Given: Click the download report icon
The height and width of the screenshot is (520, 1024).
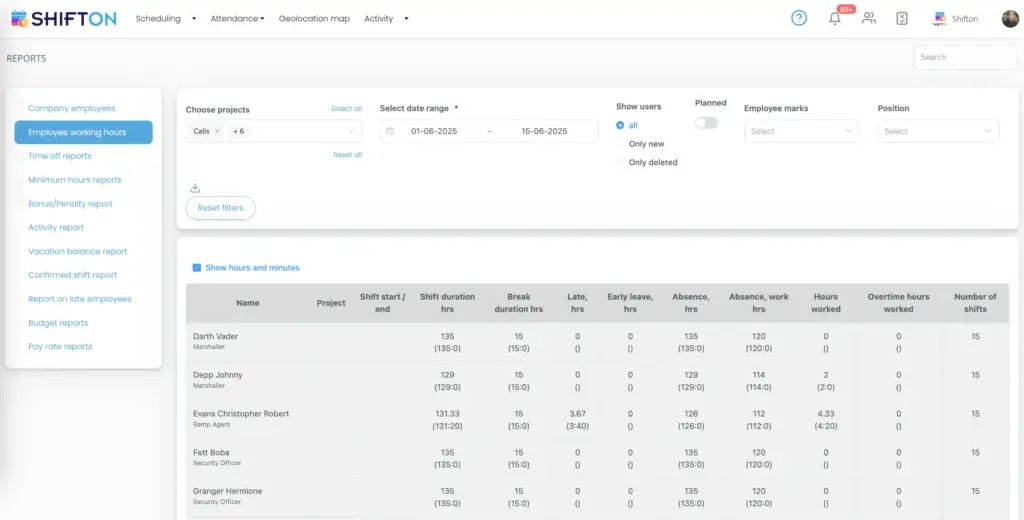Looking at the screenshot, I should pos(195,188).
